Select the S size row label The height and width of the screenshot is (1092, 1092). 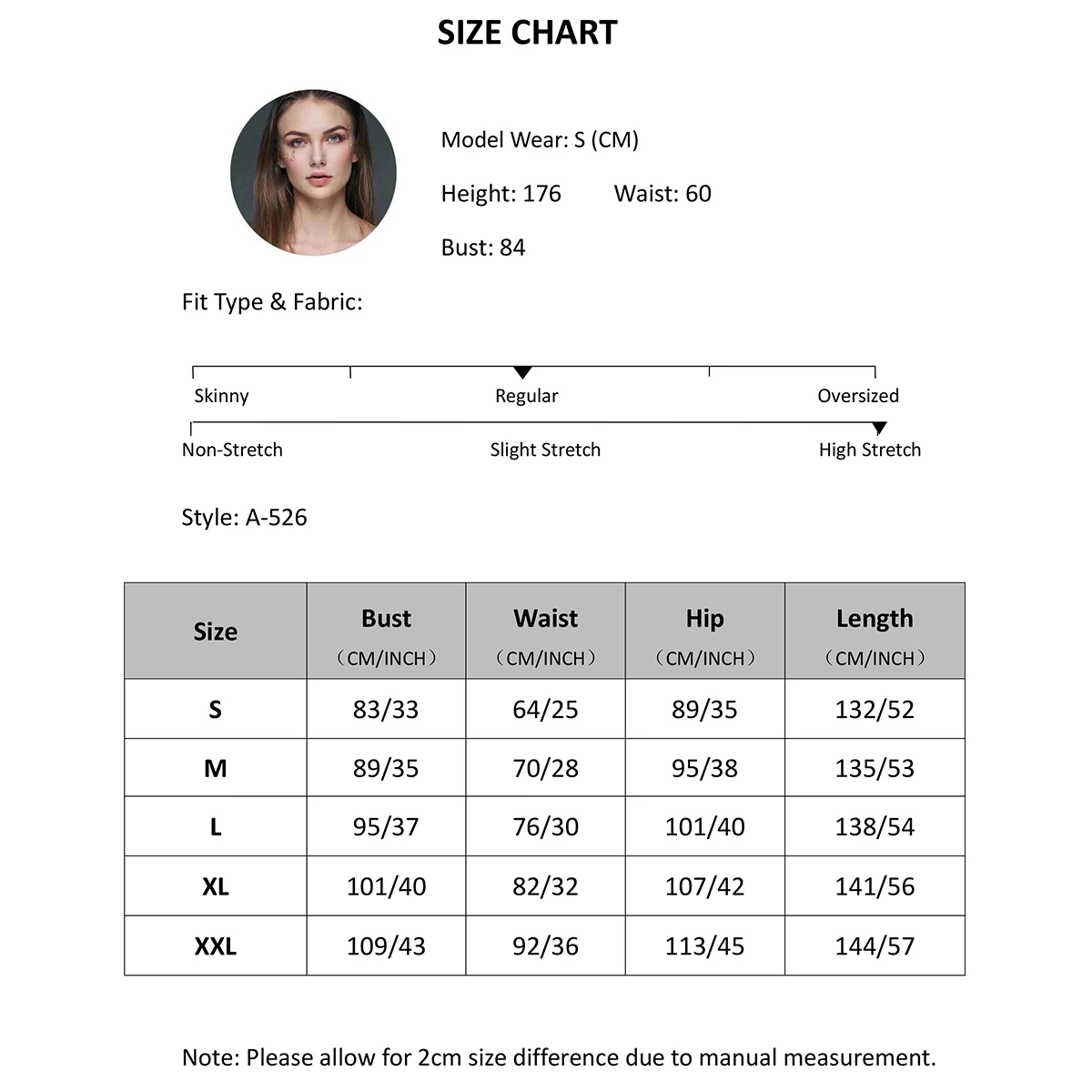pyautogui.click(x=216, y=709)
